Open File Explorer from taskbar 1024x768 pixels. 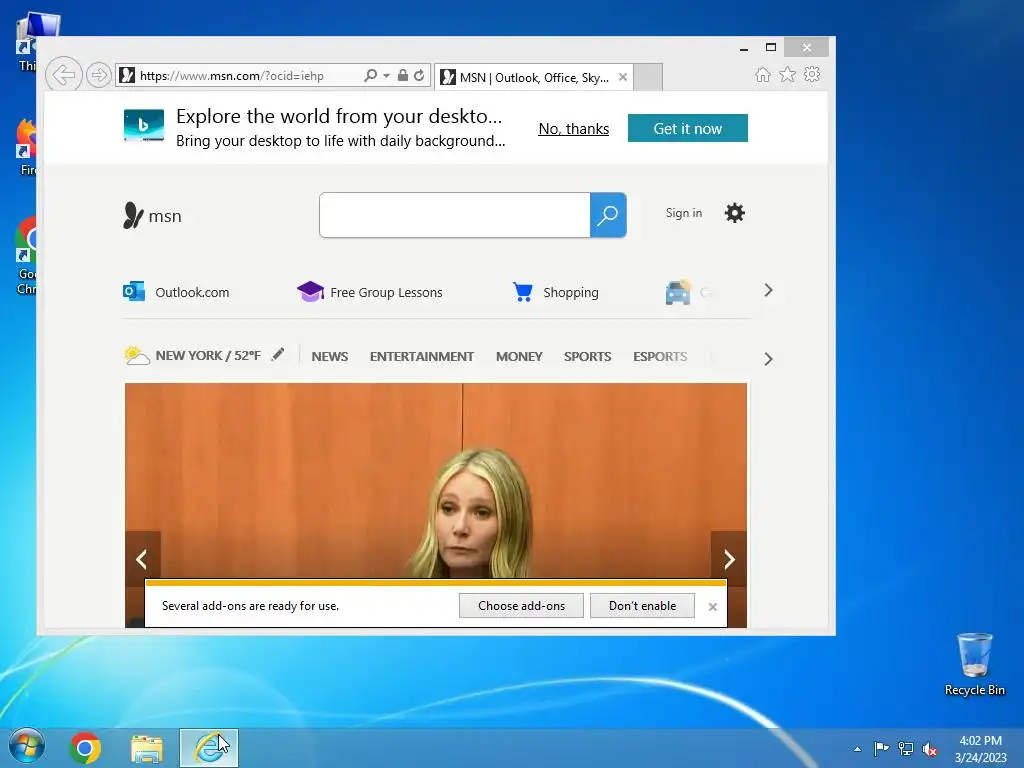tap(147, 748)
